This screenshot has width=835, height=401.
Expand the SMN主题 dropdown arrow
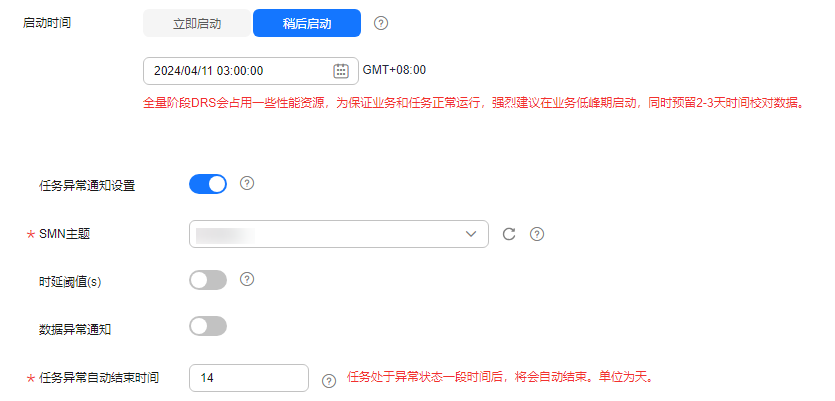click(471, 234)
